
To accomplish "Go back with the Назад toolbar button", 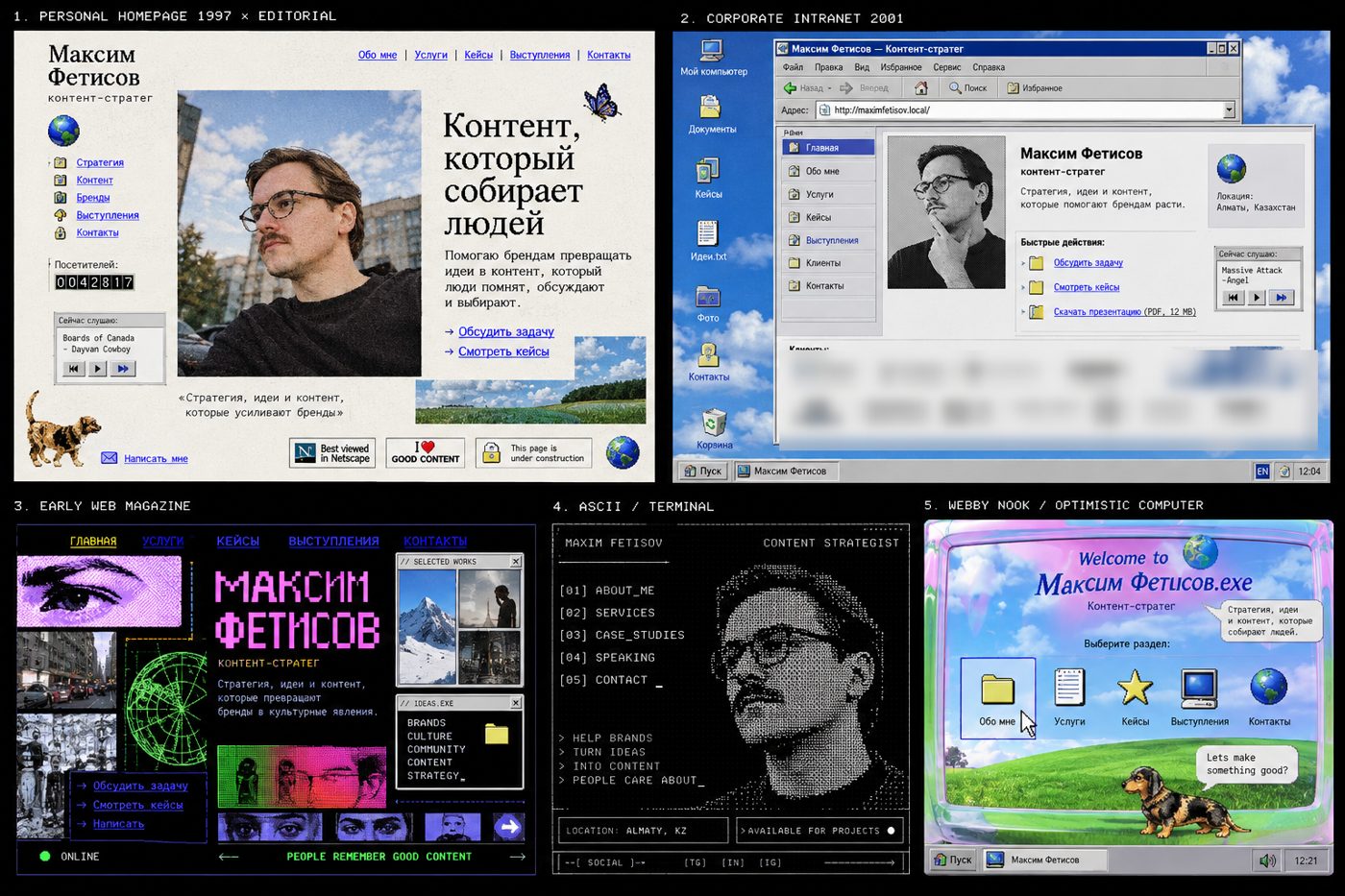I will point(805,87).
